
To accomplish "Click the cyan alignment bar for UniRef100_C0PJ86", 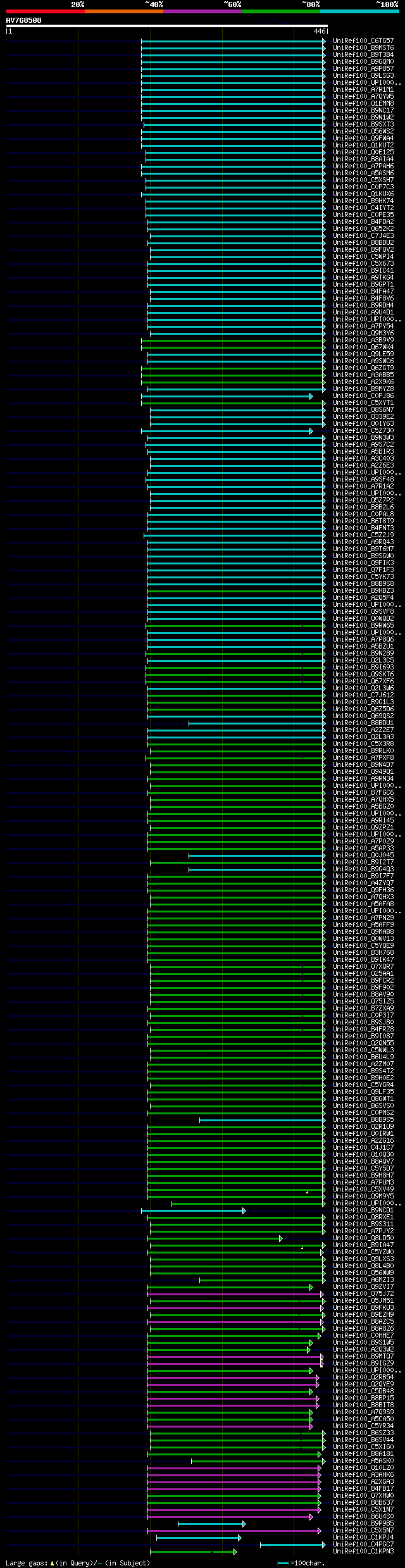I will point(227,396).
